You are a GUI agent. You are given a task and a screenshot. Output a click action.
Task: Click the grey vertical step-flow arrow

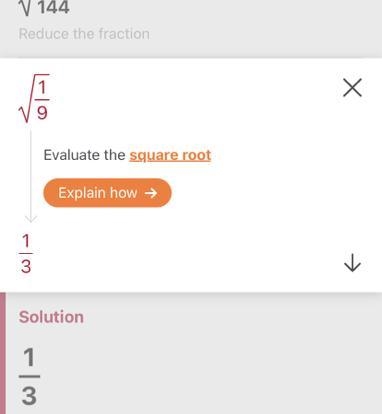(x=31, y=177)
